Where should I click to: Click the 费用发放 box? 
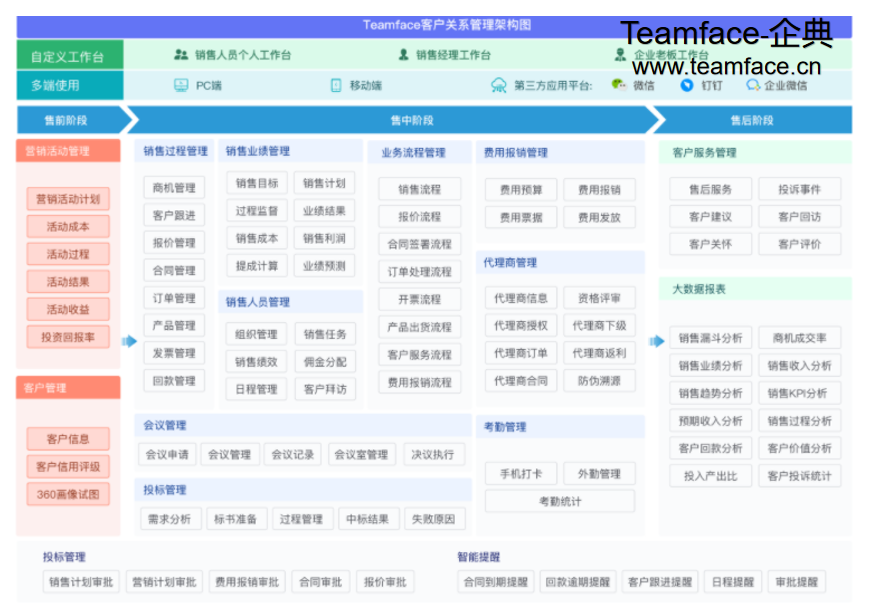tap(599, 217)
